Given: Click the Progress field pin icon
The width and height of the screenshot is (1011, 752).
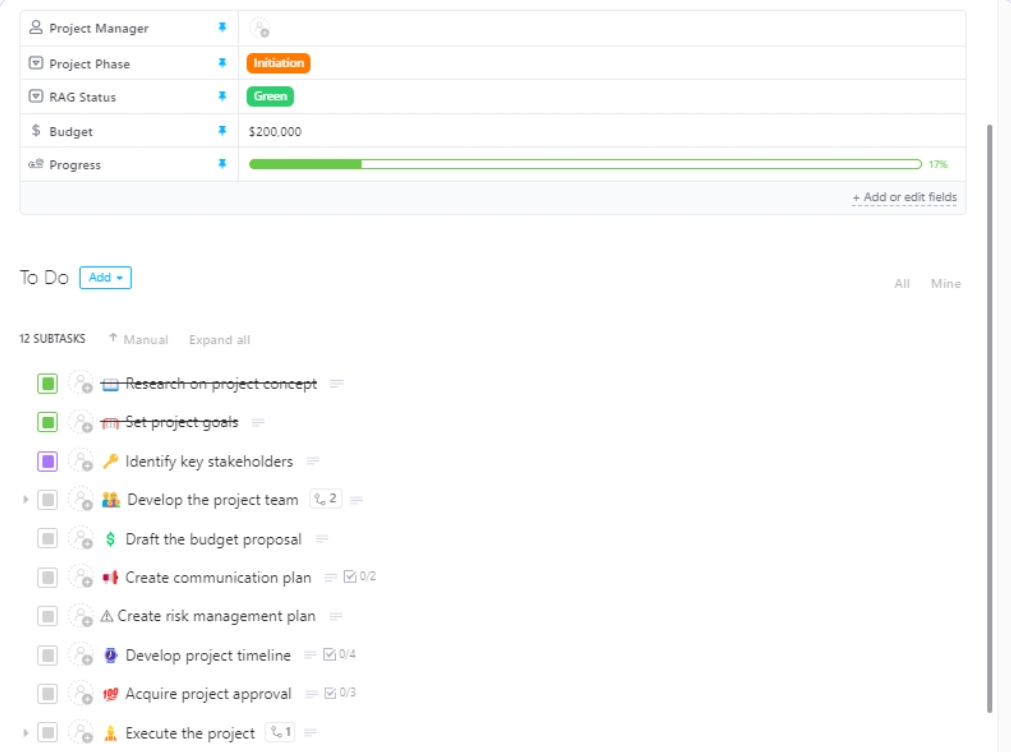Looking at the screenshot, I should (222, 164).
